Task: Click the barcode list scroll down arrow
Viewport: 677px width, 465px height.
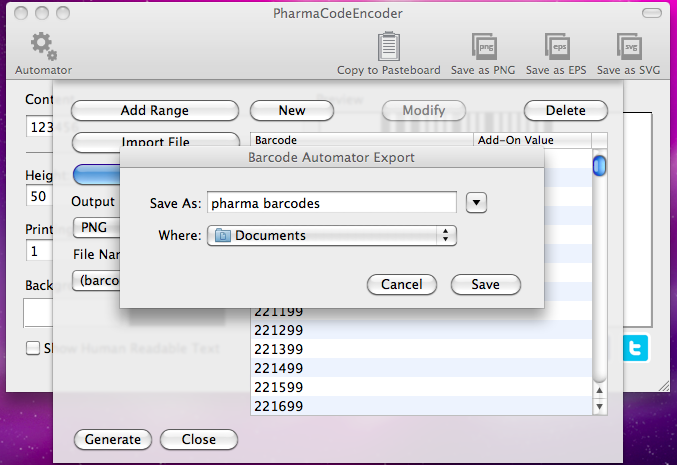Action: pos(600,406)
